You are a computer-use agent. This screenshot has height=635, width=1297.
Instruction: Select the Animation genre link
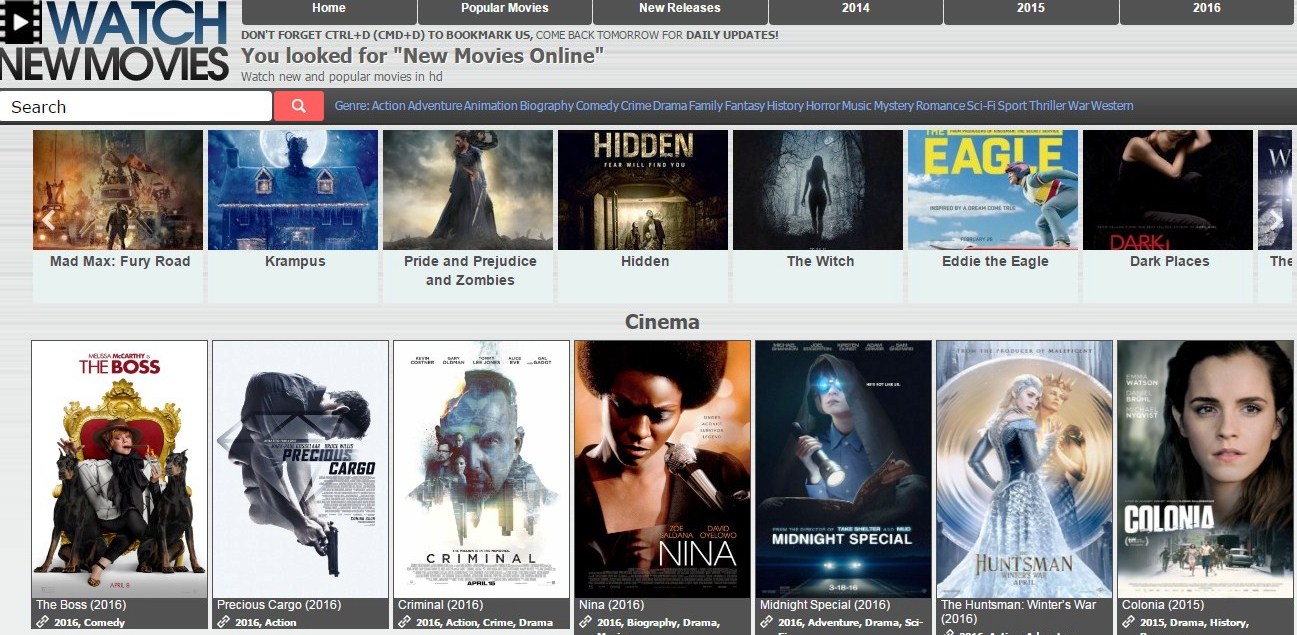tap(490, 106)
